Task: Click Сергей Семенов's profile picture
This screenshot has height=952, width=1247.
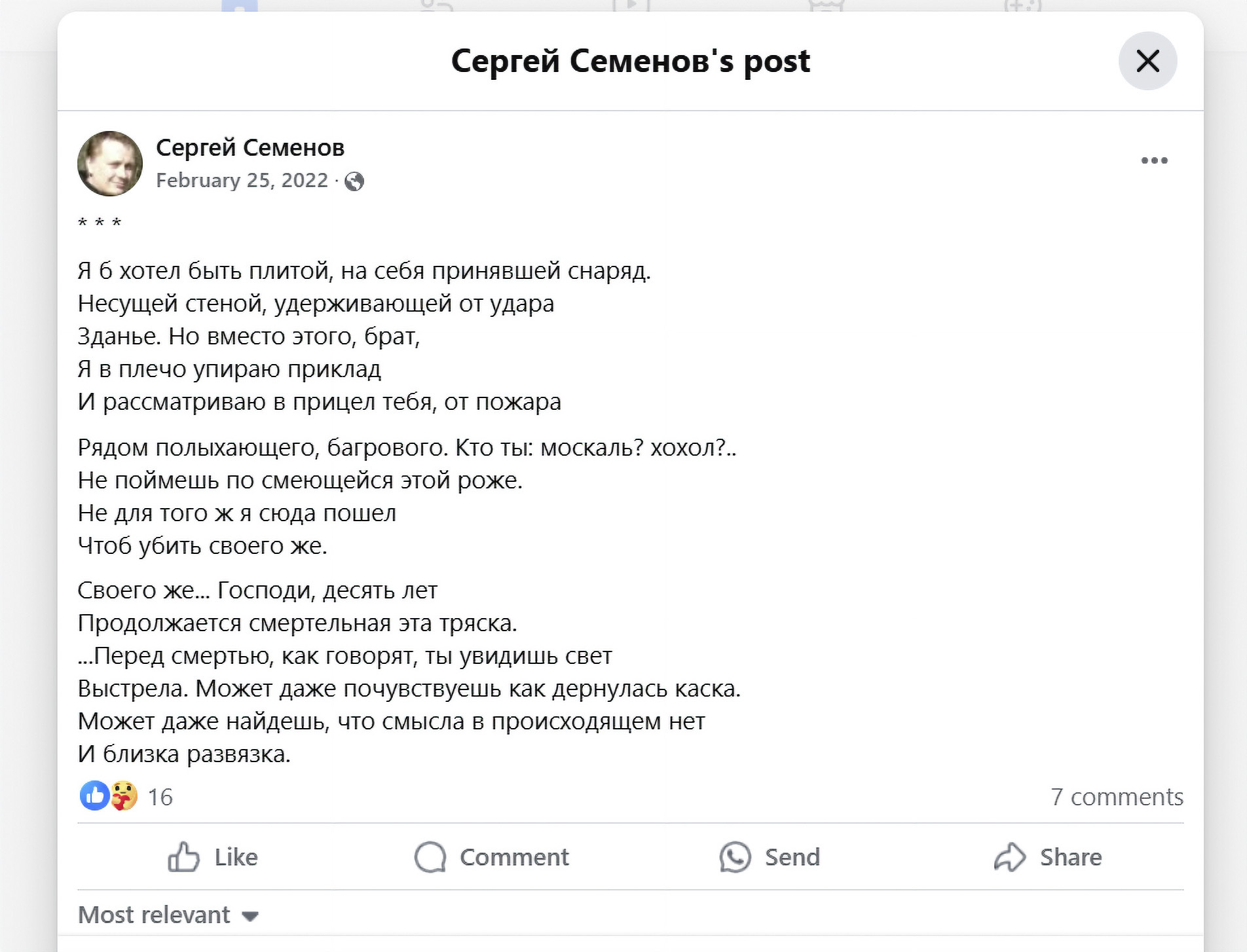Action: pyautogui.click(x=110, y=164)
